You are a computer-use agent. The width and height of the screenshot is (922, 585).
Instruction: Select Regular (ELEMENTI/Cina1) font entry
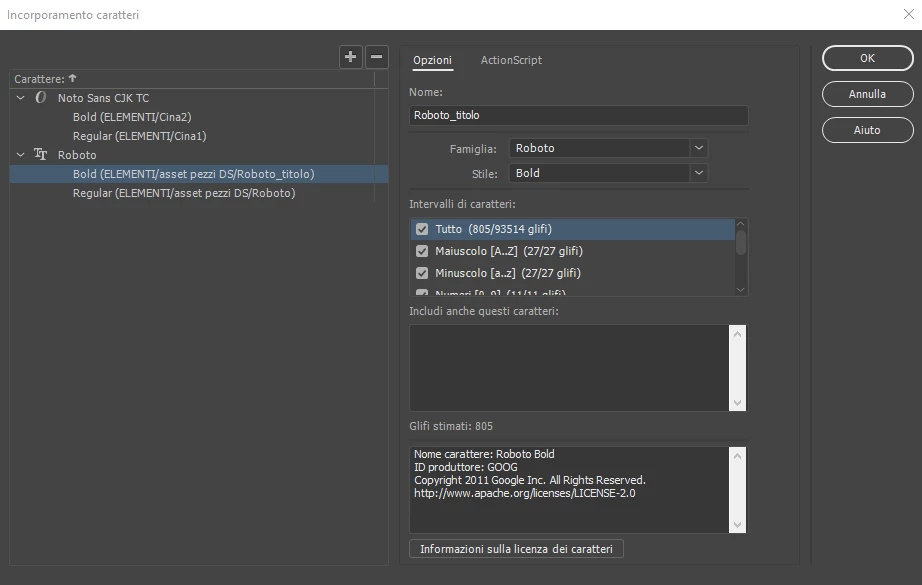click(x=139, y=136)
